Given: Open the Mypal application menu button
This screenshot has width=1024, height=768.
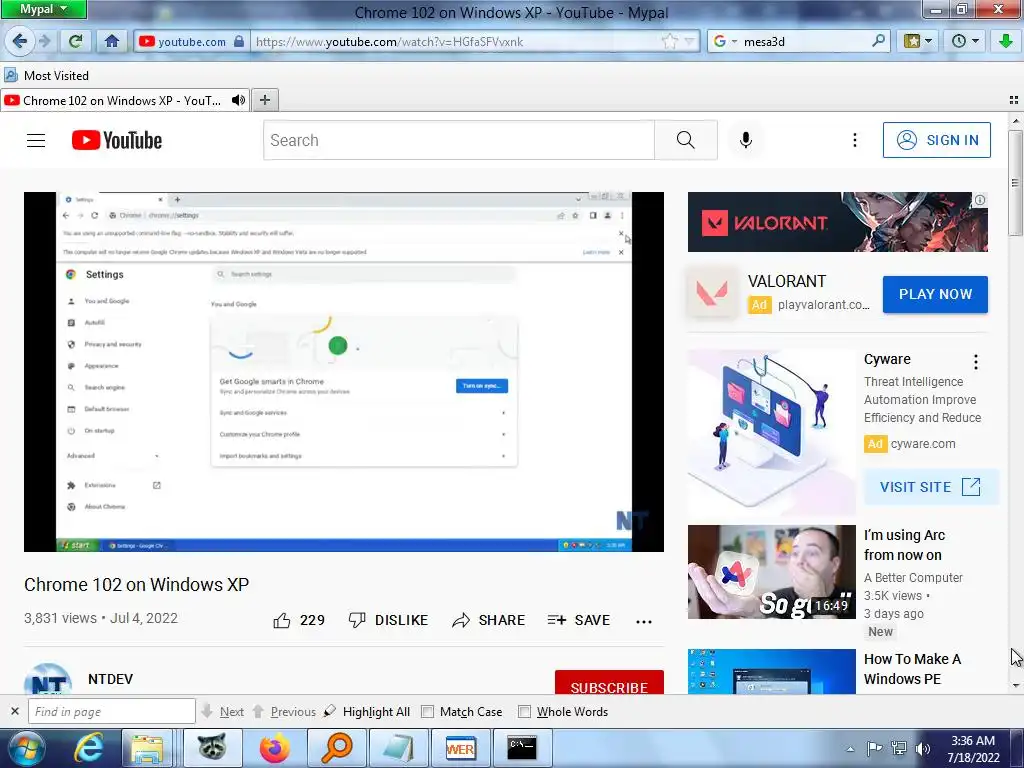Looking at the screenshot, I should point(43,9).
